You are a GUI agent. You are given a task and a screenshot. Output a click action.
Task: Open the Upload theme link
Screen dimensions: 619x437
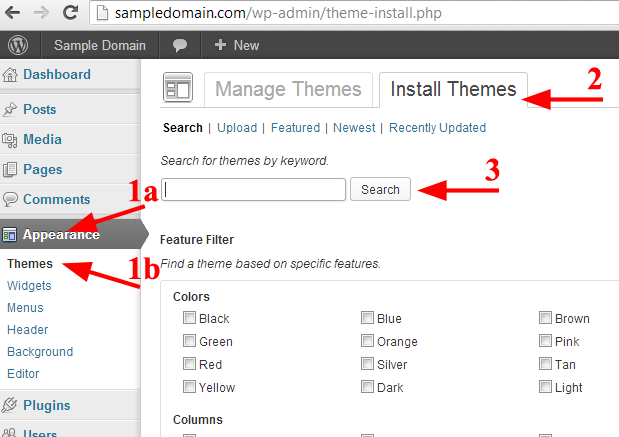237,128
